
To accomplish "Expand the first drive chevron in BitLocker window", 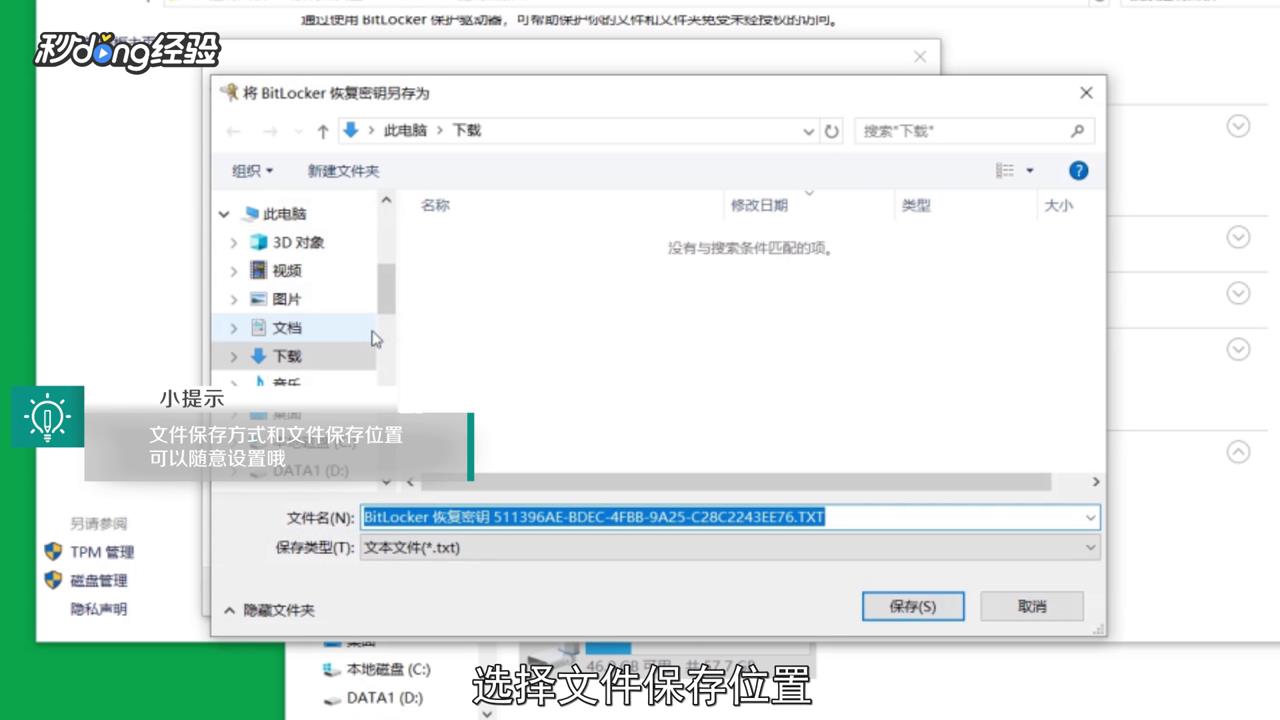I will point(1238,126).
